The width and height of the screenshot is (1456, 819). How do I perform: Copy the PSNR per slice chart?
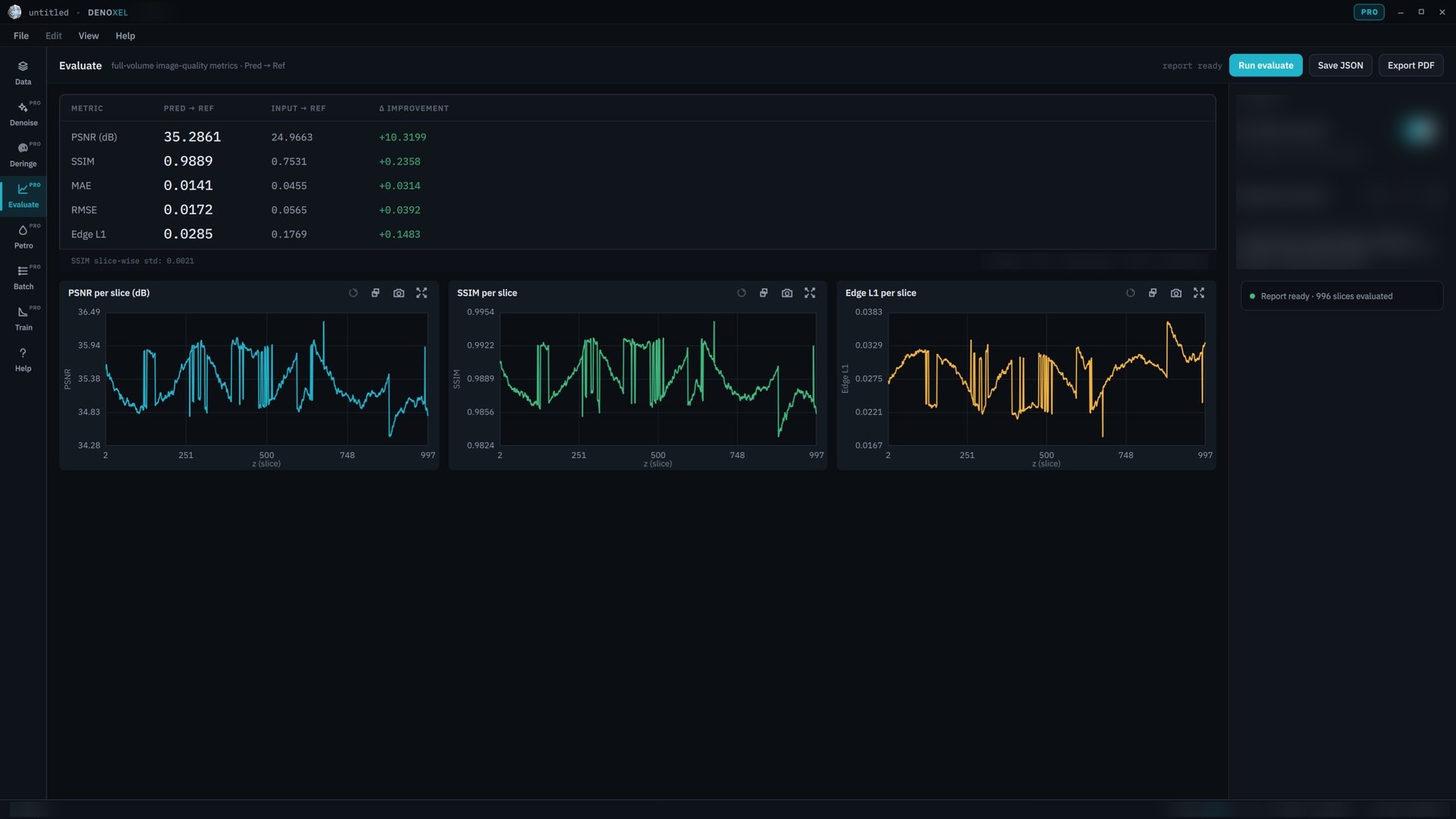tap(375, 293)
